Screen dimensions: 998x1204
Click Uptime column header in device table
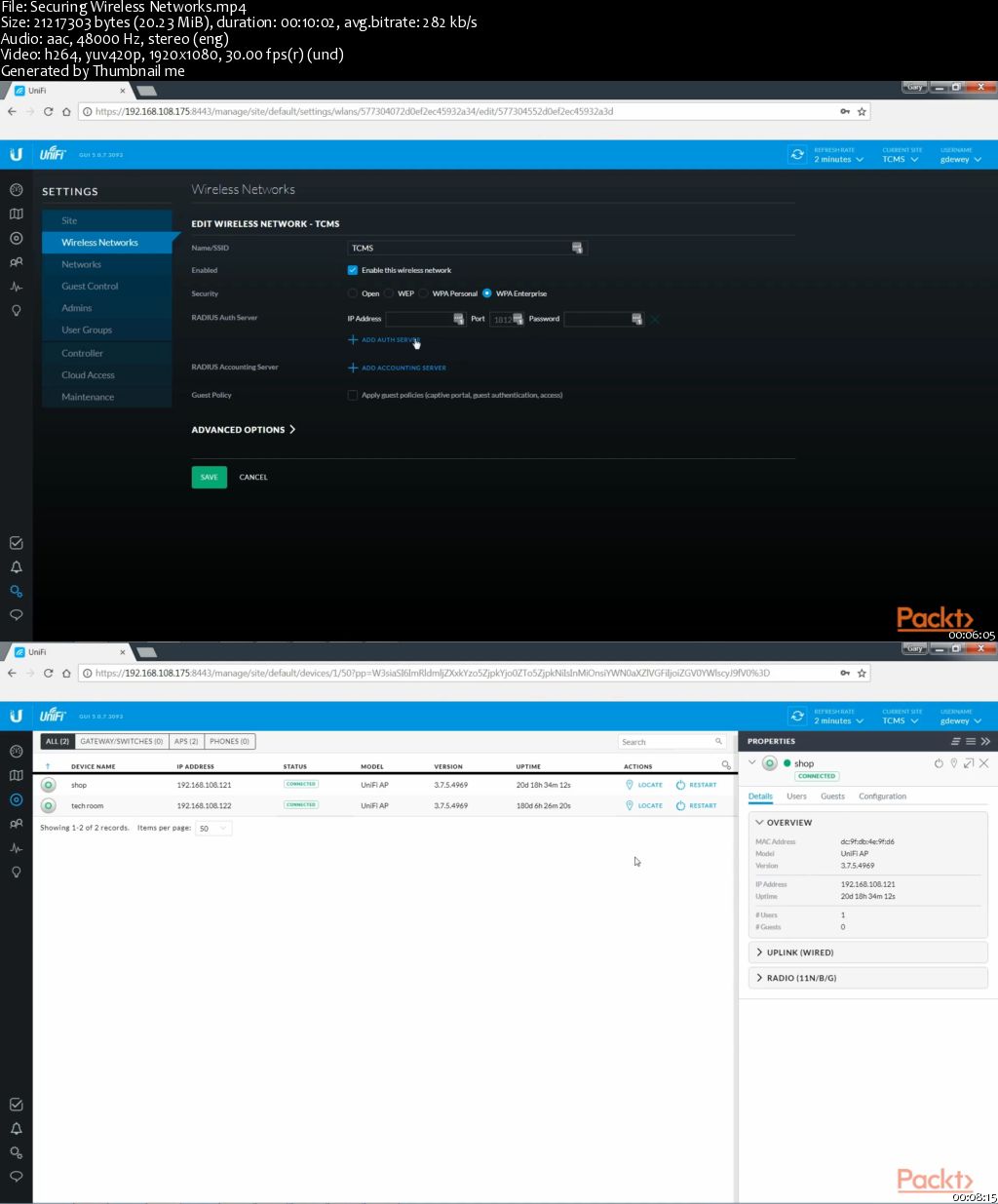(528, 766)
